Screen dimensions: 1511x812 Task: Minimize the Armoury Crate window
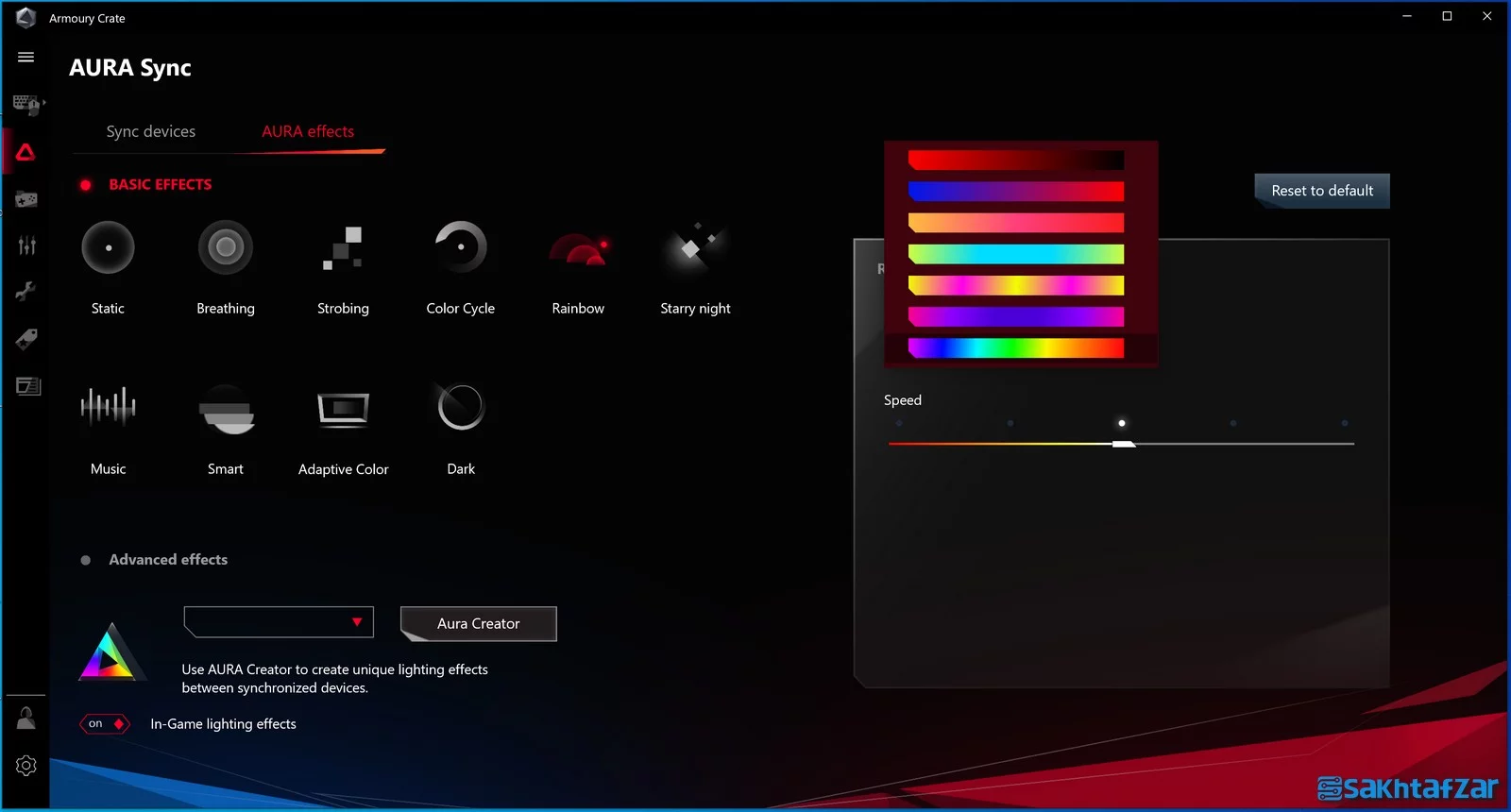[x=1407, y=16]
